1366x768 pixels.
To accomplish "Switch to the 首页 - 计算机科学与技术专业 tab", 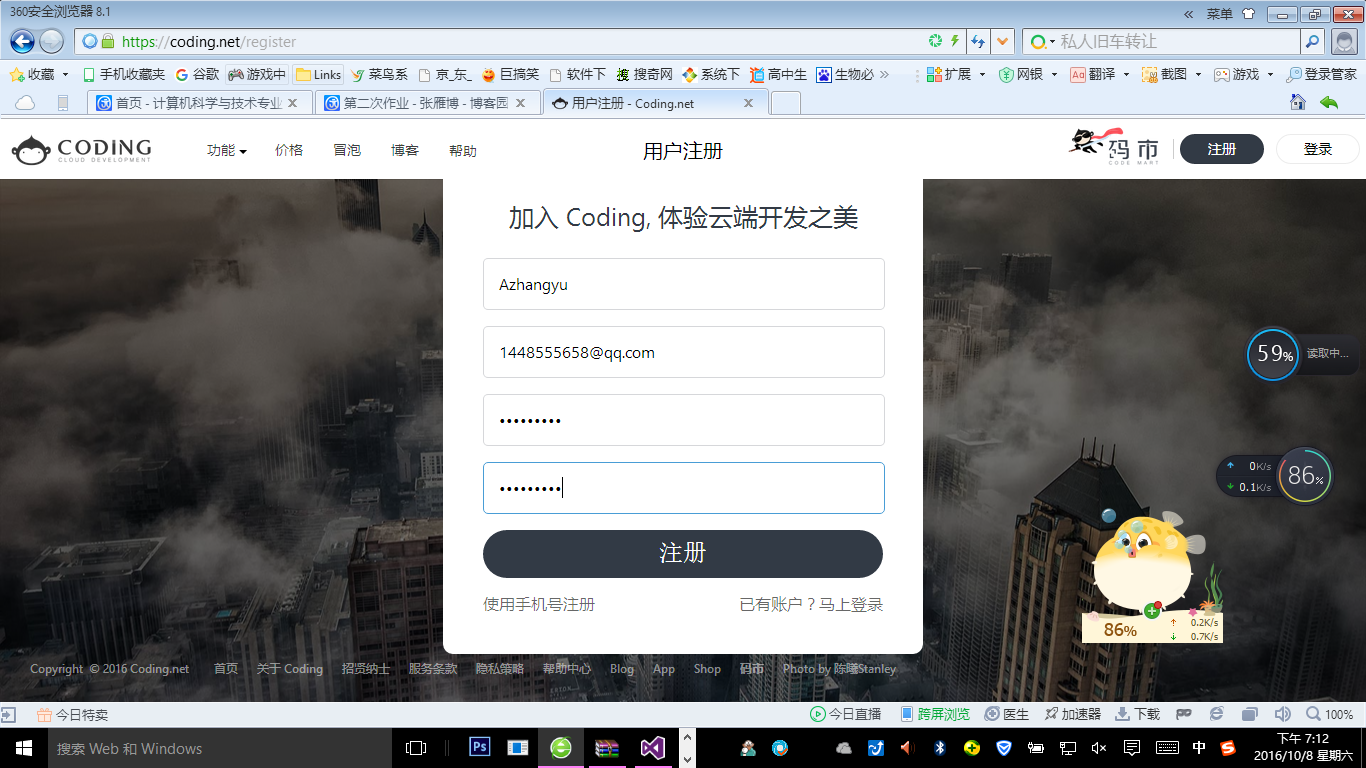I will click(199, 103).
